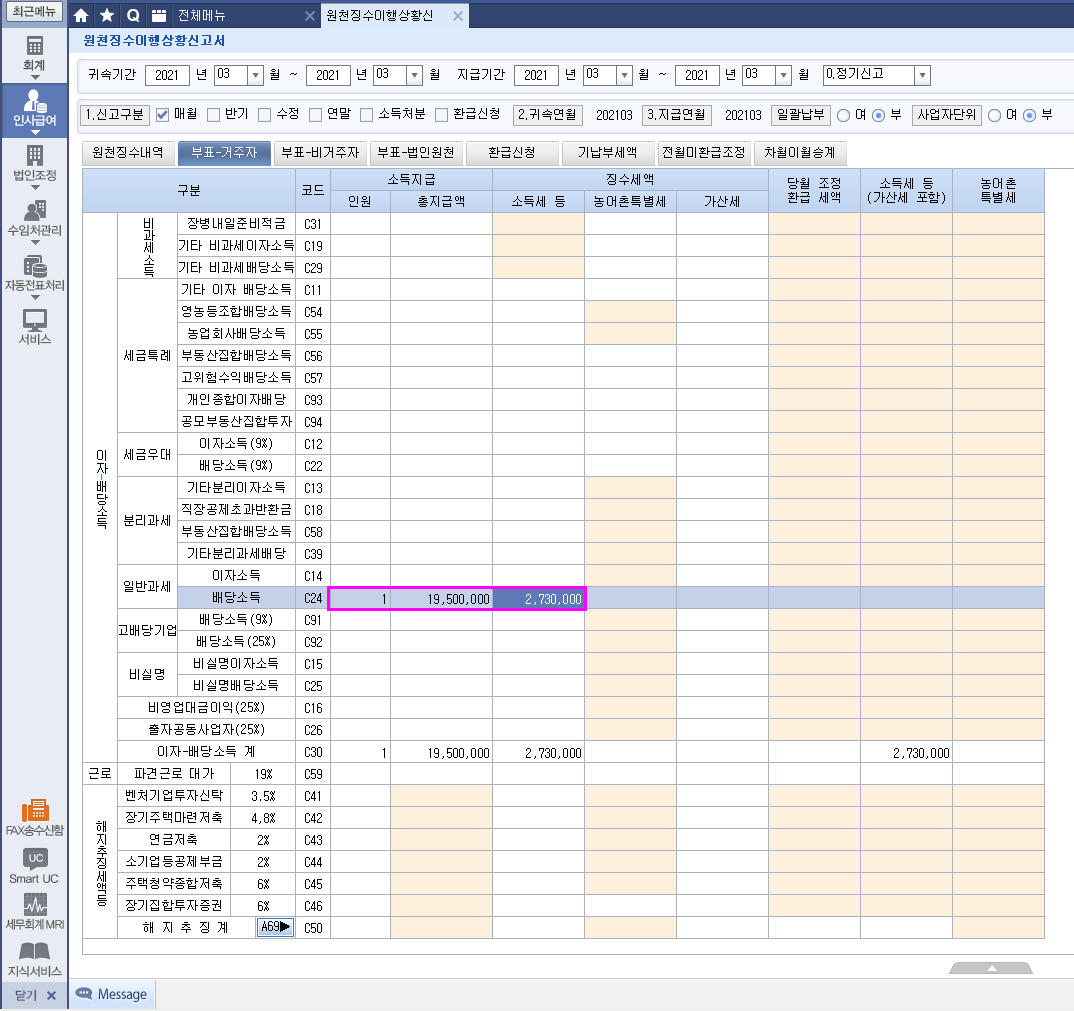Switch to 부표-법인원천 tab
This screenshot has height=1011, width=1074.
coord(416,153)
